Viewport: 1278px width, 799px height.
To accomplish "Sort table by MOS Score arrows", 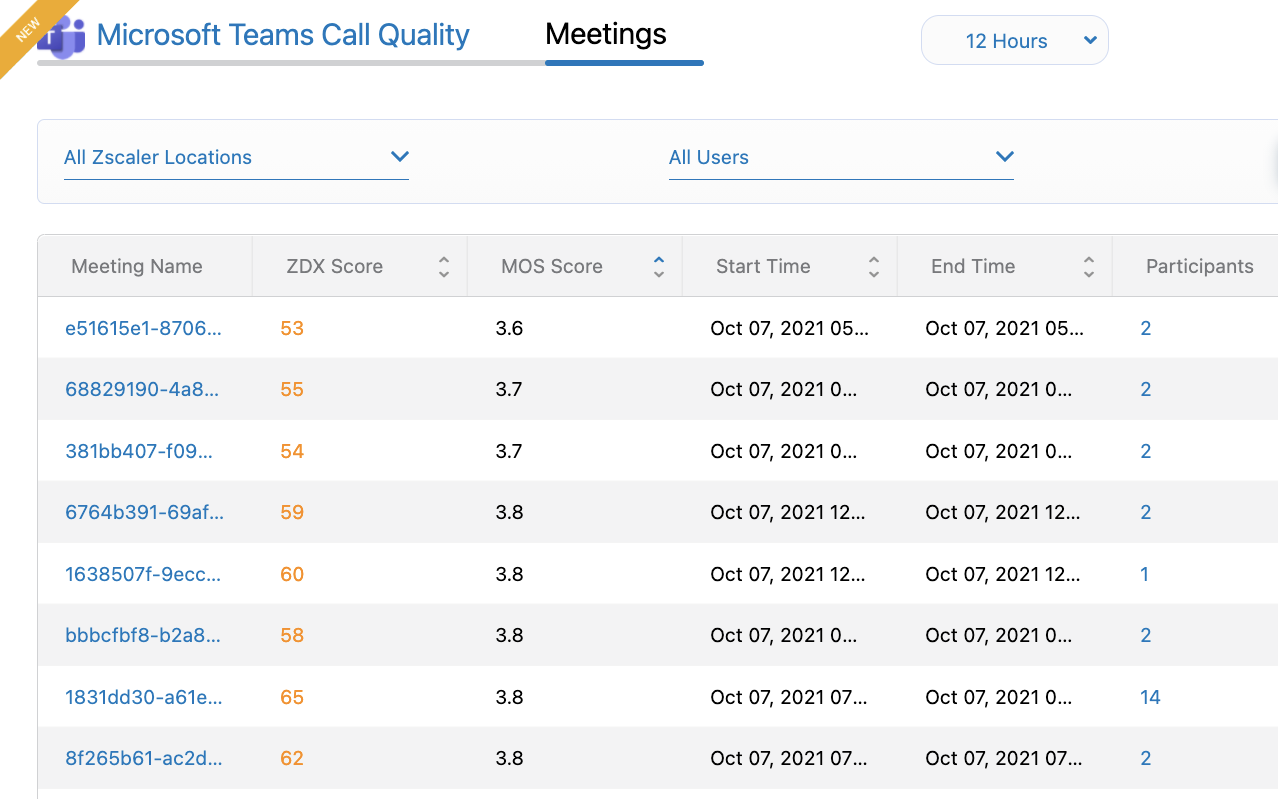I will pyautogui.click(x=658, y=267).
